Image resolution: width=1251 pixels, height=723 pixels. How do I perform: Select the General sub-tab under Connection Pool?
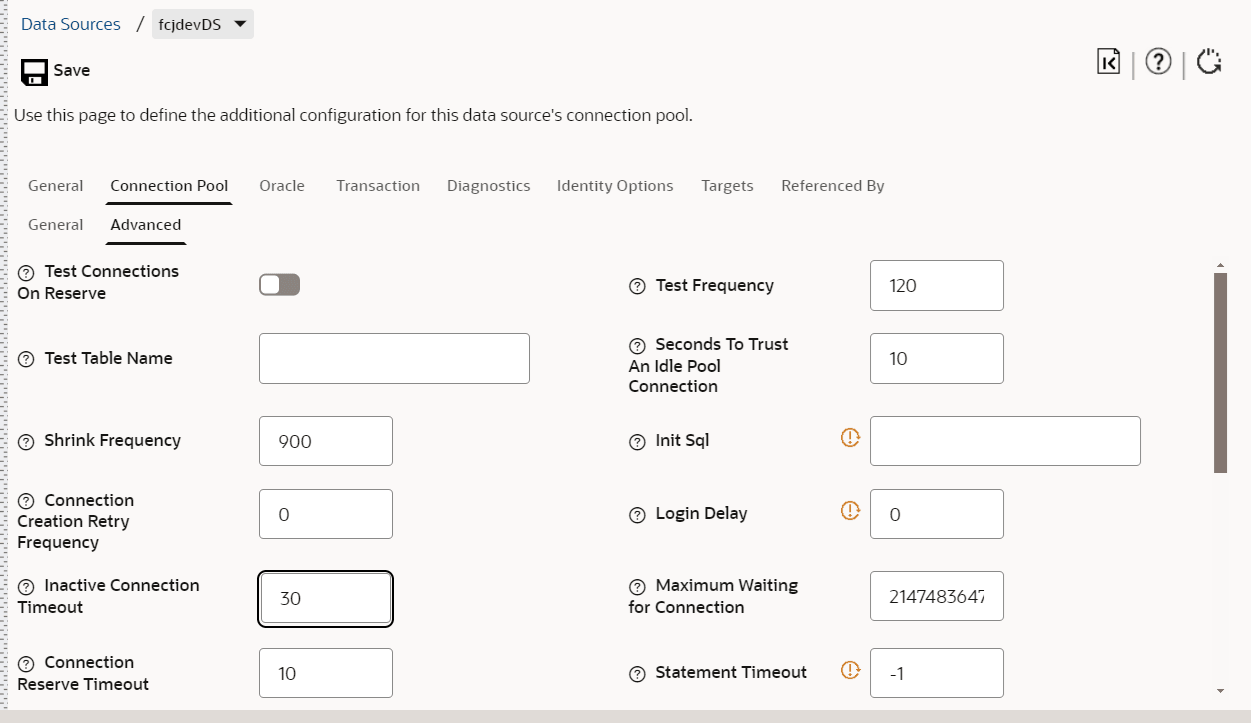[x=56, y=225]
